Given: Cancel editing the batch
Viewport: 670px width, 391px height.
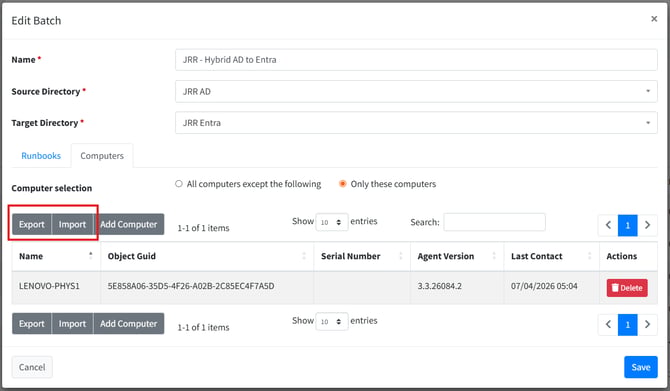Looking at the screenshot, I should [x=32, y=367].
